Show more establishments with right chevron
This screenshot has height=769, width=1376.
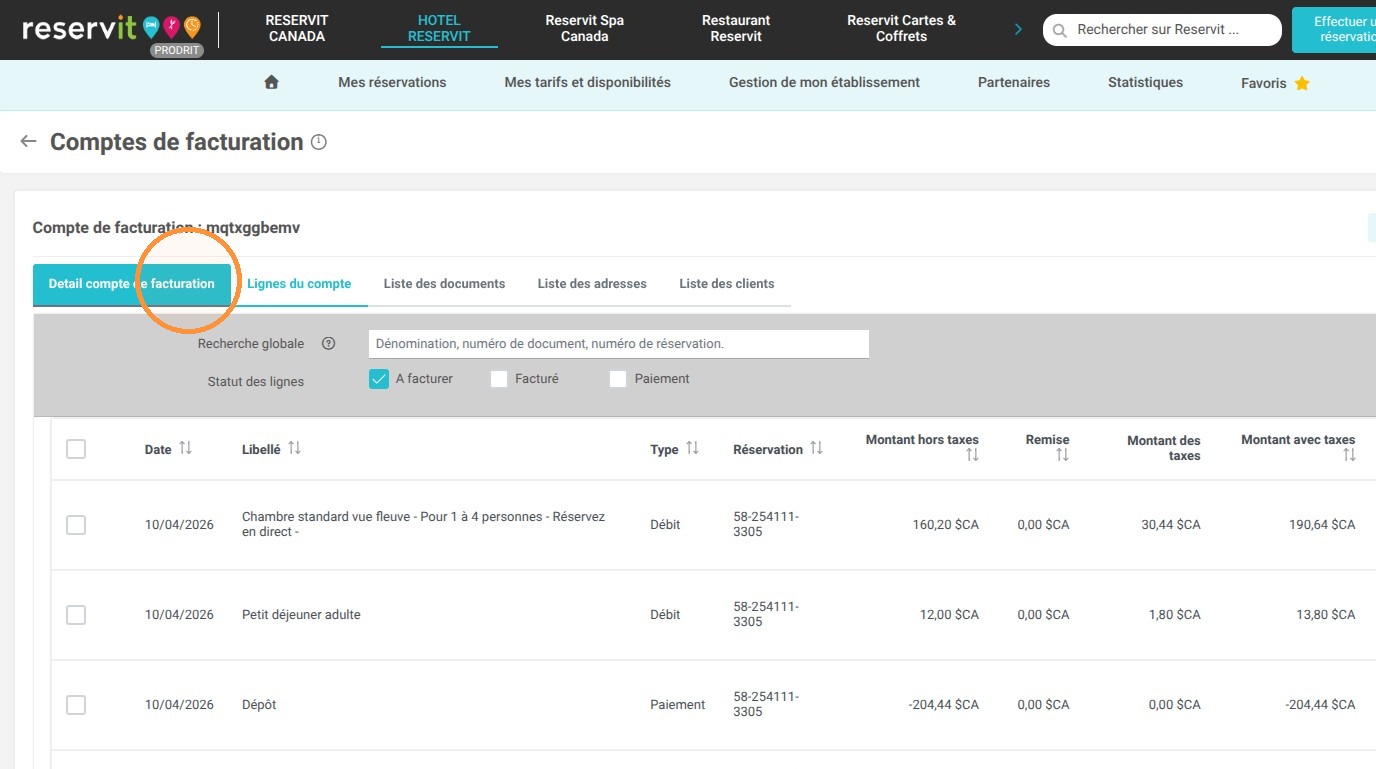(1018, 29)
